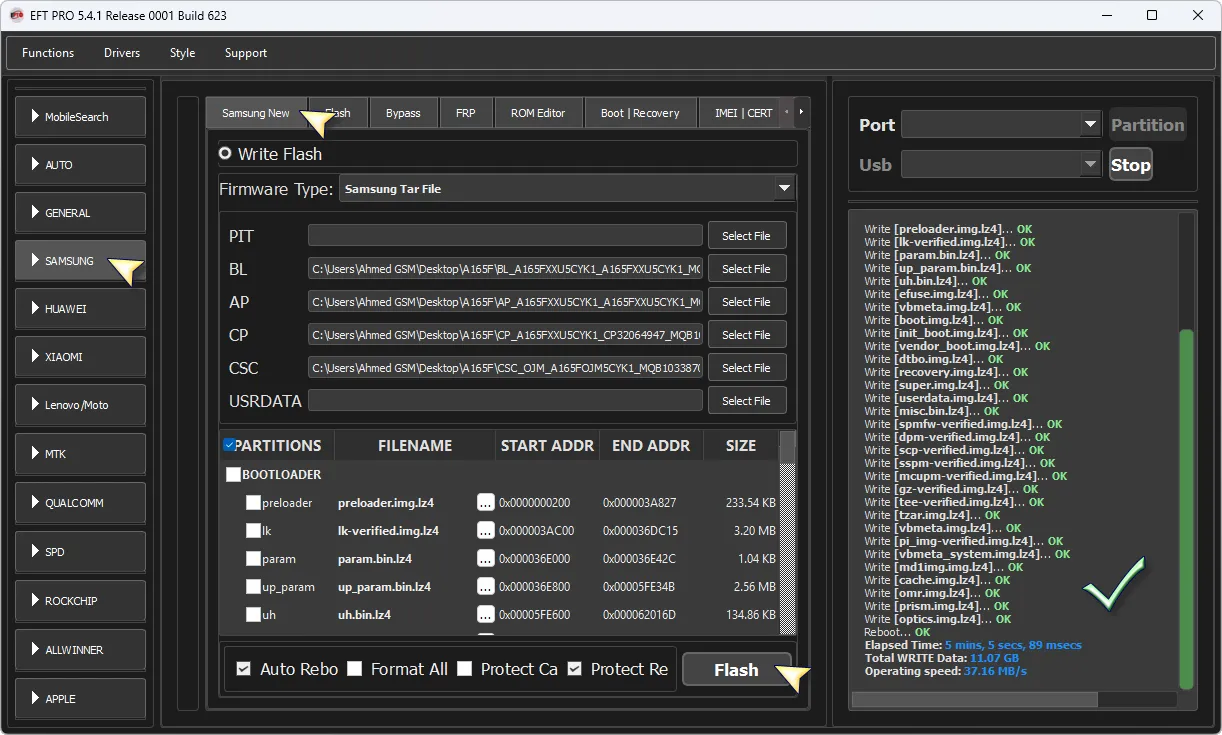The image size is (1222, 735).
Task: Expand the XIAOMI sidebar section
Action: click(x=80, y=357)
